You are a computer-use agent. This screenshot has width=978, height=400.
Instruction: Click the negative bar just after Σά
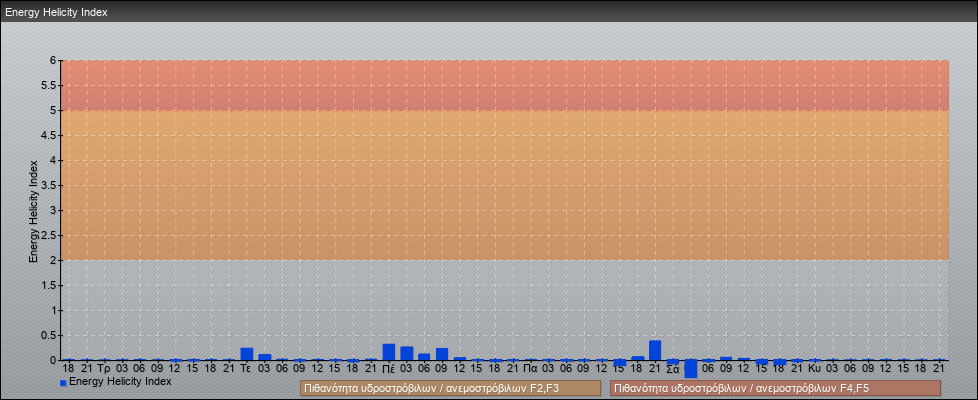pos(690,369)
